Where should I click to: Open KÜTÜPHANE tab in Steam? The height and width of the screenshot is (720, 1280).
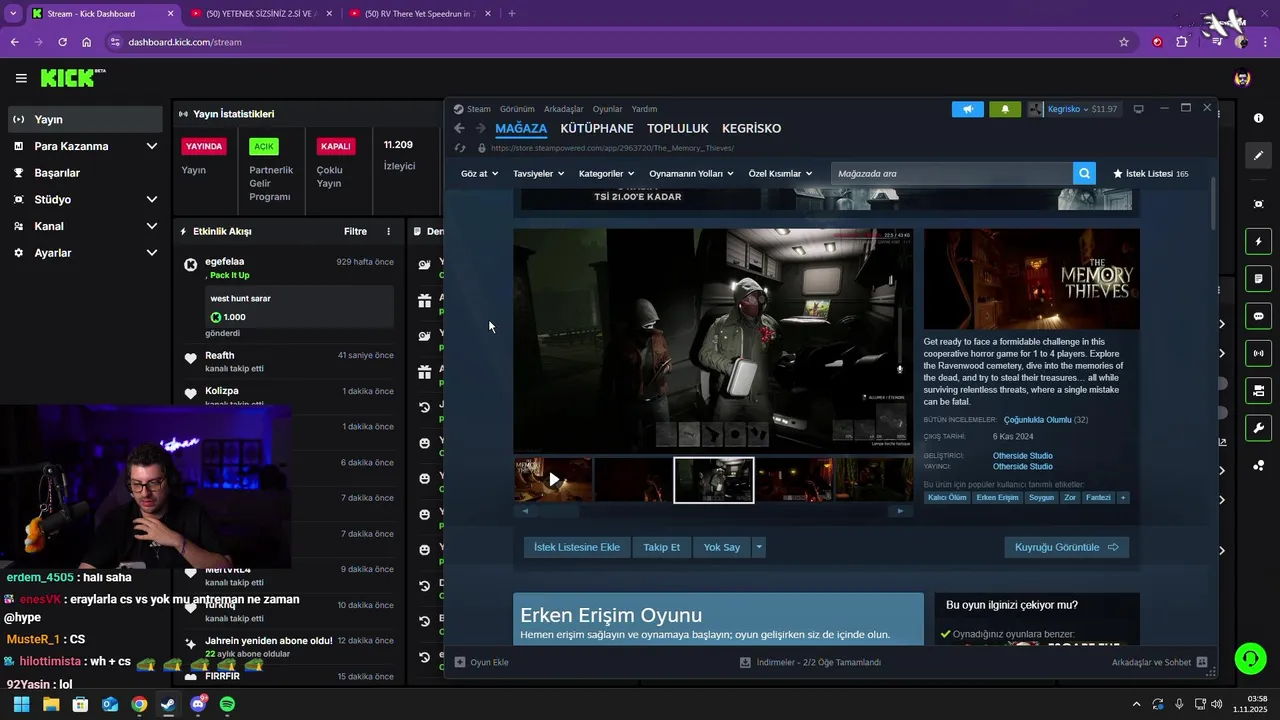(597, 128)
